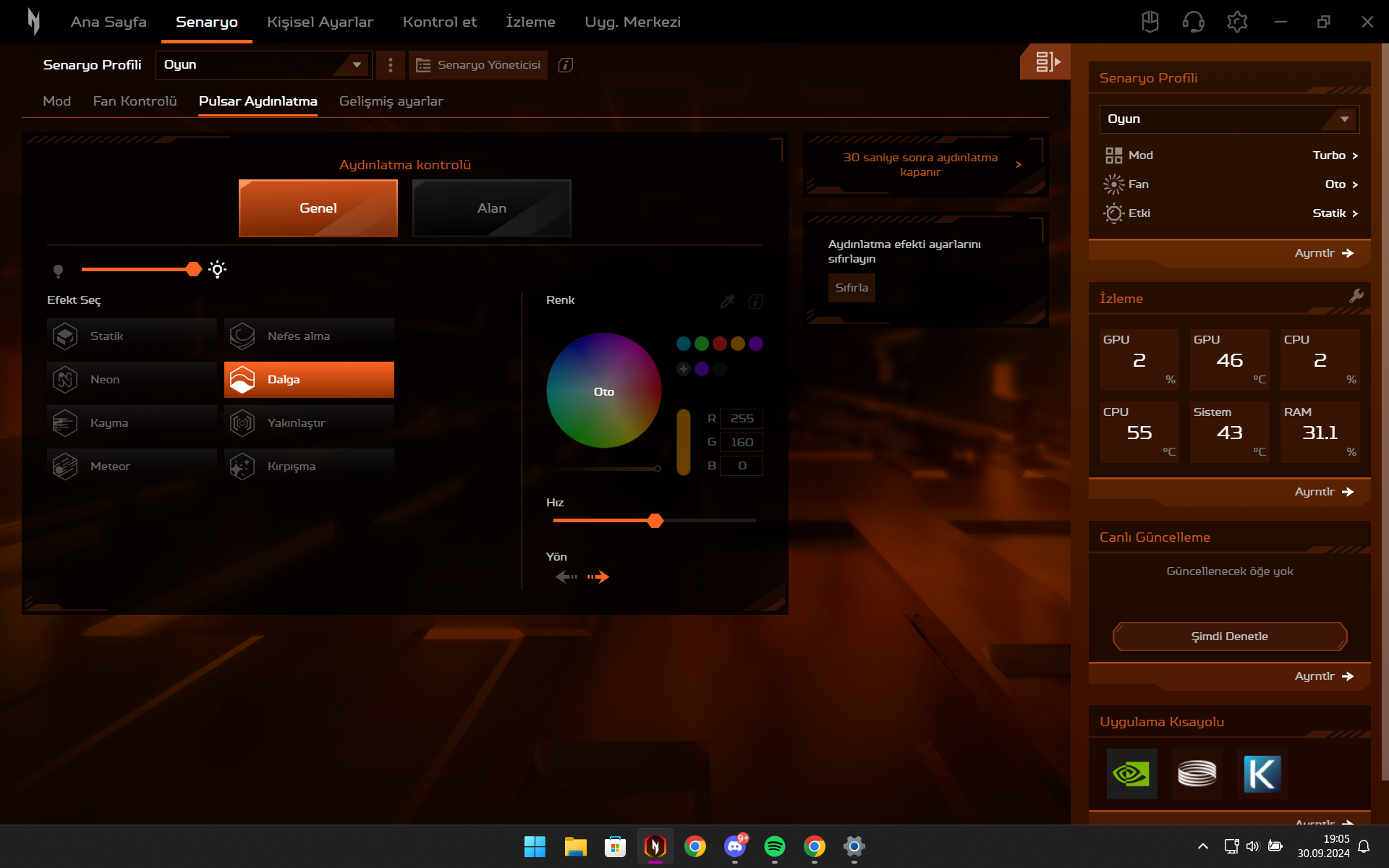Click the dim bulb brightness icon
This screenshot has width=1389, height=868.
(x=59, y=271)
